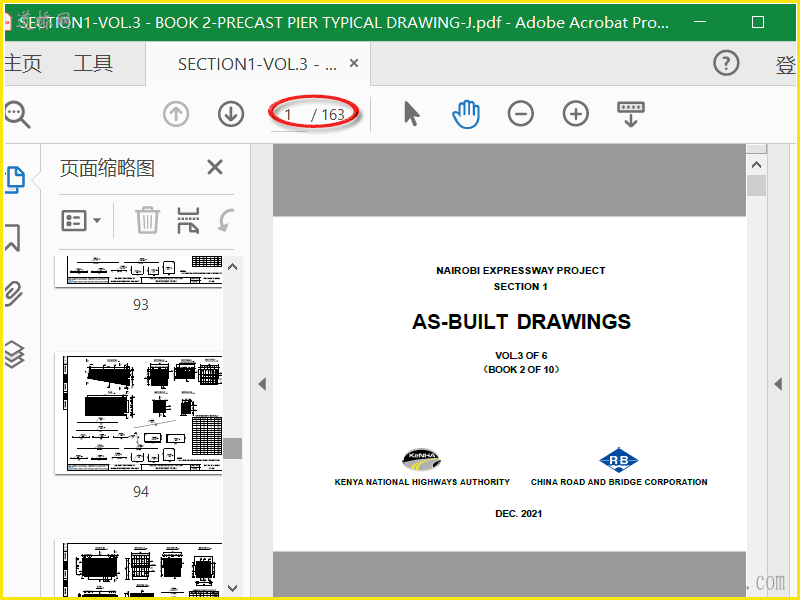This screenshot has width=800, height=600.
Task: Open the bookmarks sidebar icon
Action: pyautogui.click(x=13, y=238)
